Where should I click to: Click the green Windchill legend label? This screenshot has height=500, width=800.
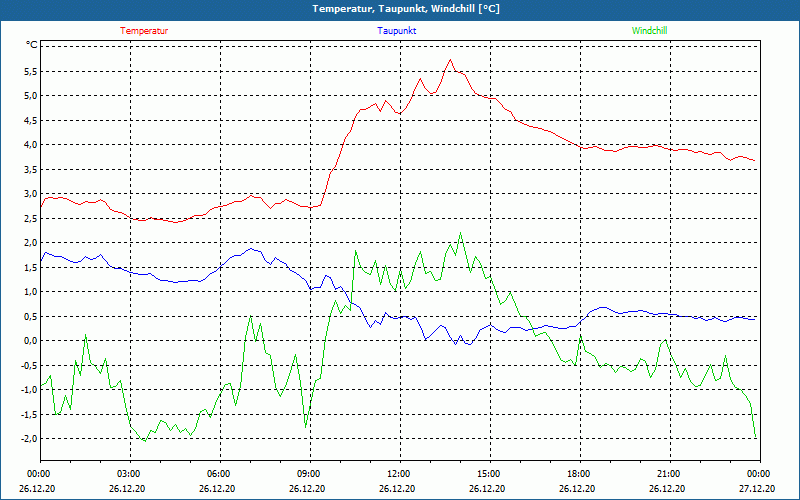coord(649,31)
